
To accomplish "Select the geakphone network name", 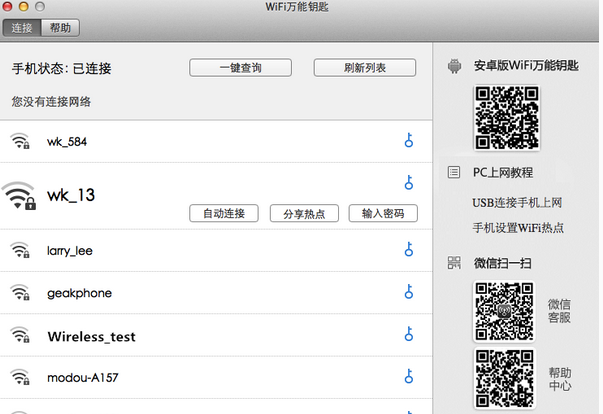I will point(80,293).
